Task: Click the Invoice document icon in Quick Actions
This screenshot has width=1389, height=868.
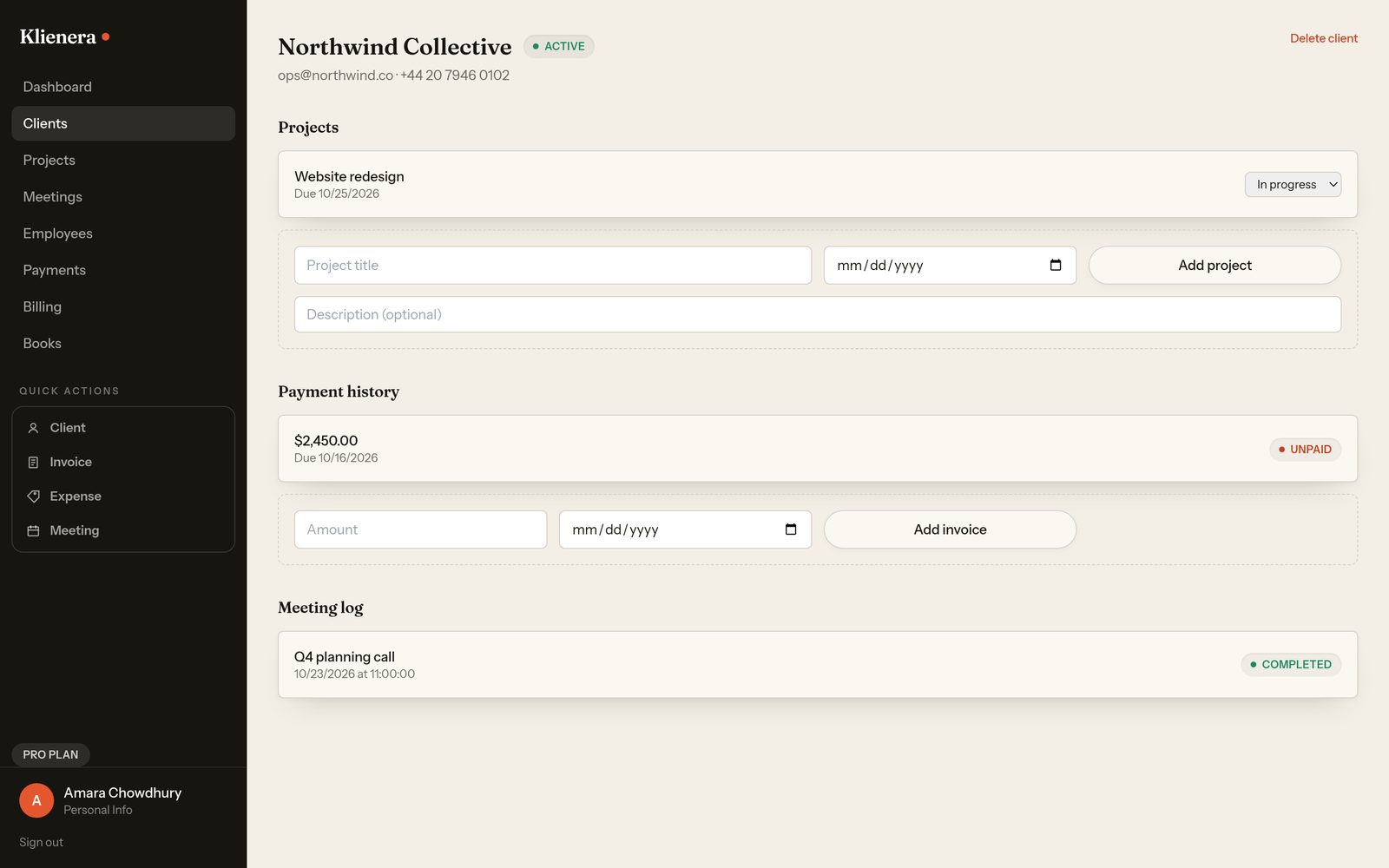Action: click(x=33, y=463)
